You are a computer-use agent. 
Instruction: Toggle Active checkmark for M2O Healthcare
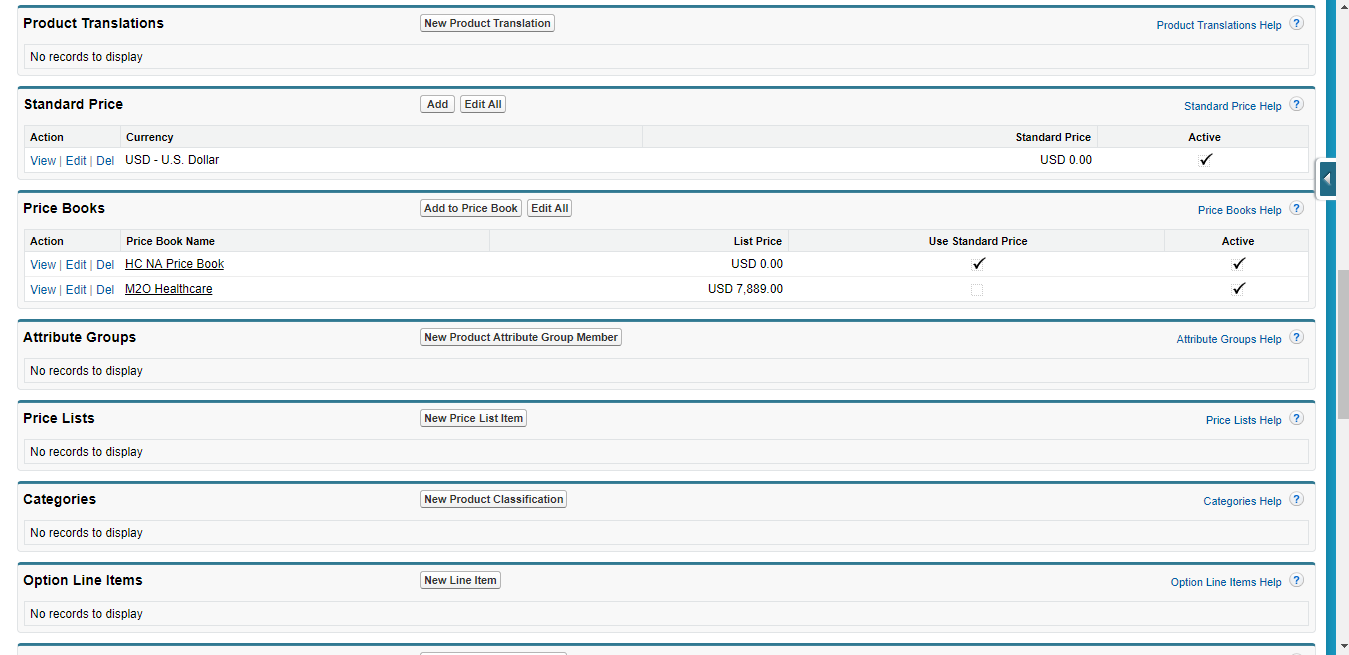[x=1238, y=289]
